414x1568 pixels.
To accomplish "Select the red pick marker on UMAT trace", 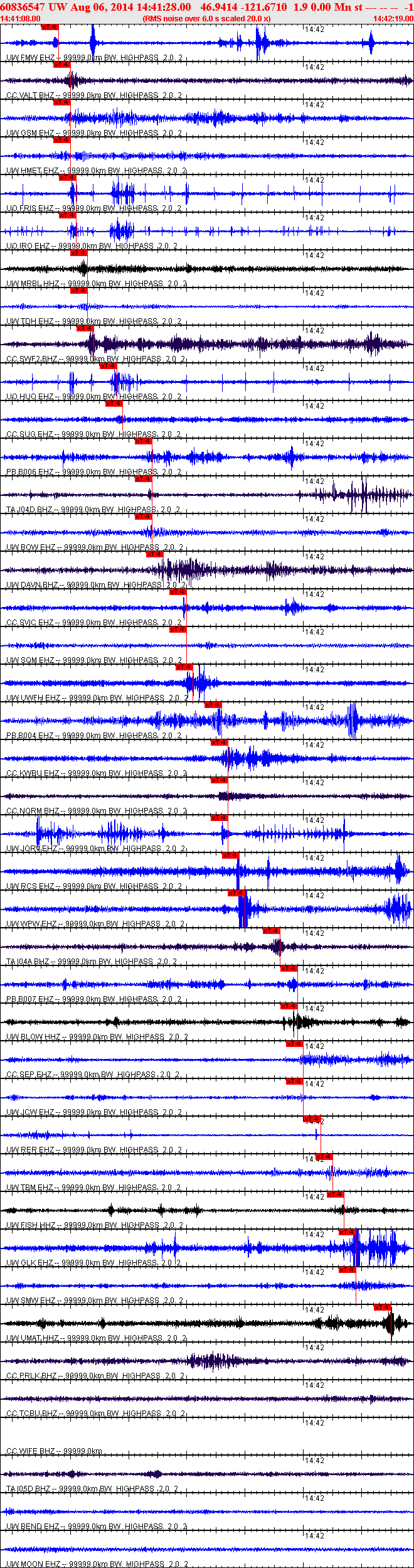I will point(383,1308).
